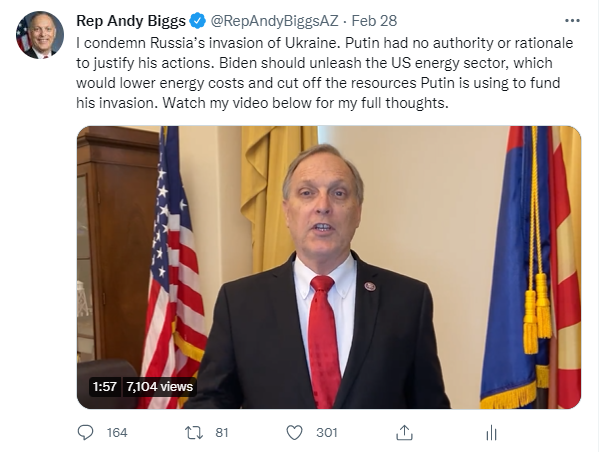Image resolution: width=600 pixels, height=452 pixels.
Task: Like the tweet with heart icon
Action: coord(294,433)
